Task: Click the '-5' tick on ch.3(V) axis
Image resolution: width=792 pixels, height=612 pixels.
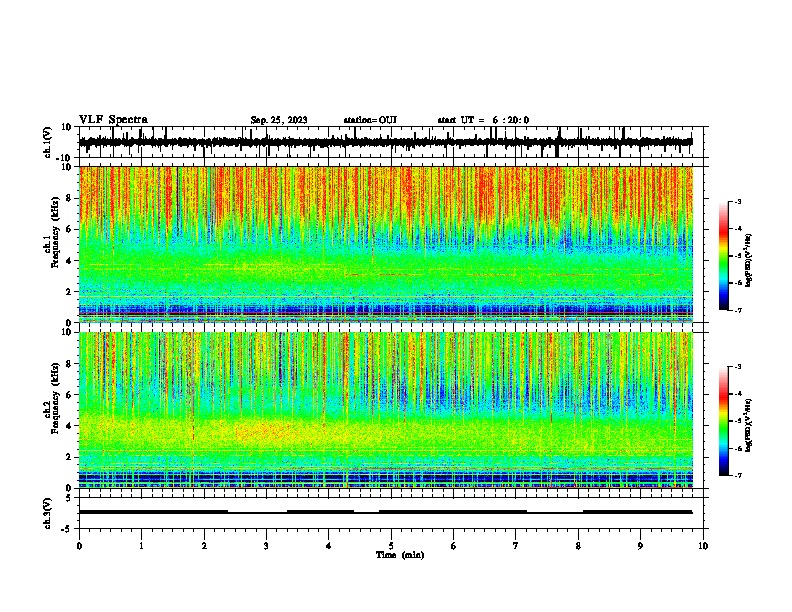Action: [68, 529]
